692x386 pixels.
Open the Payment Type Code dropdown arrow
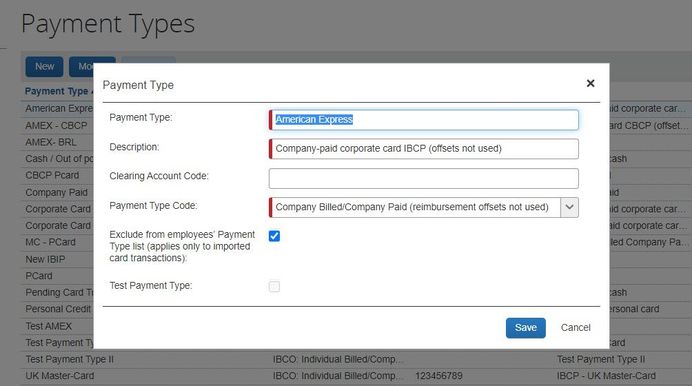coord(569,207)
